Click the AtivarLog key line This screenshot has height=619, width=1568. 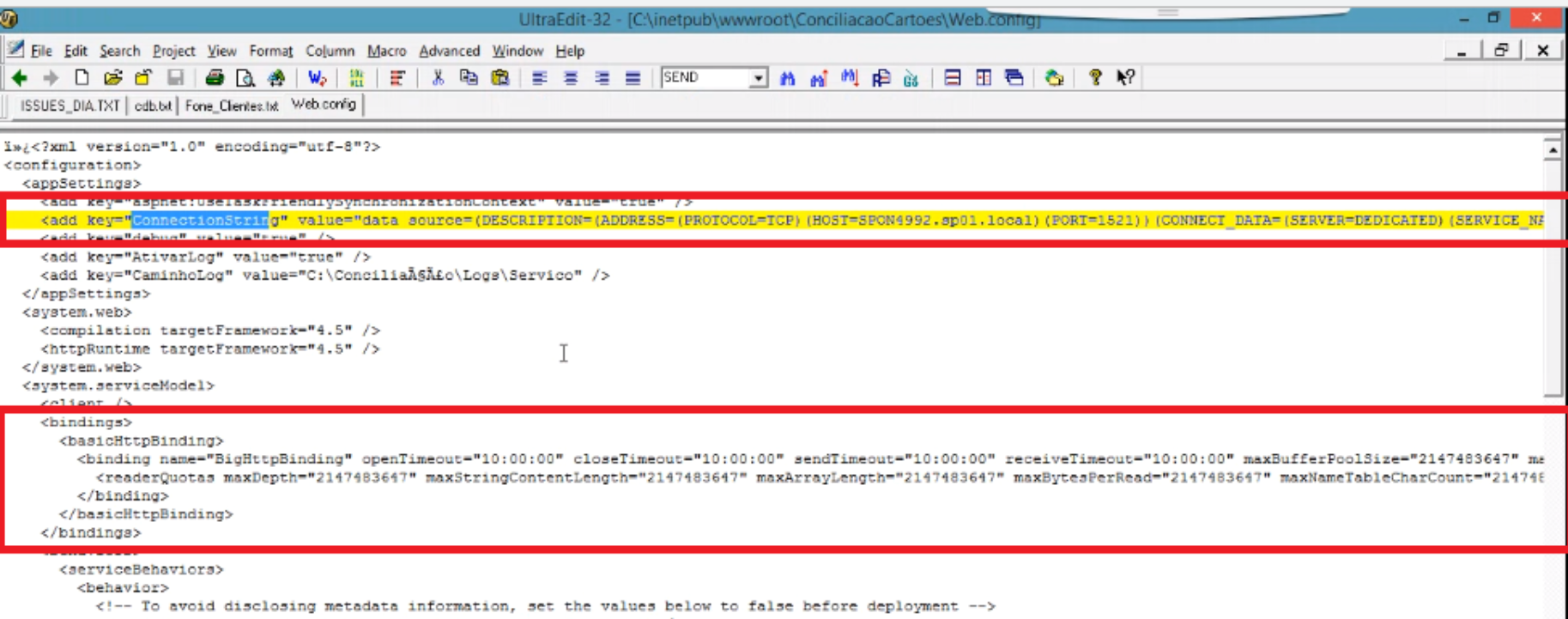[206, 257]
